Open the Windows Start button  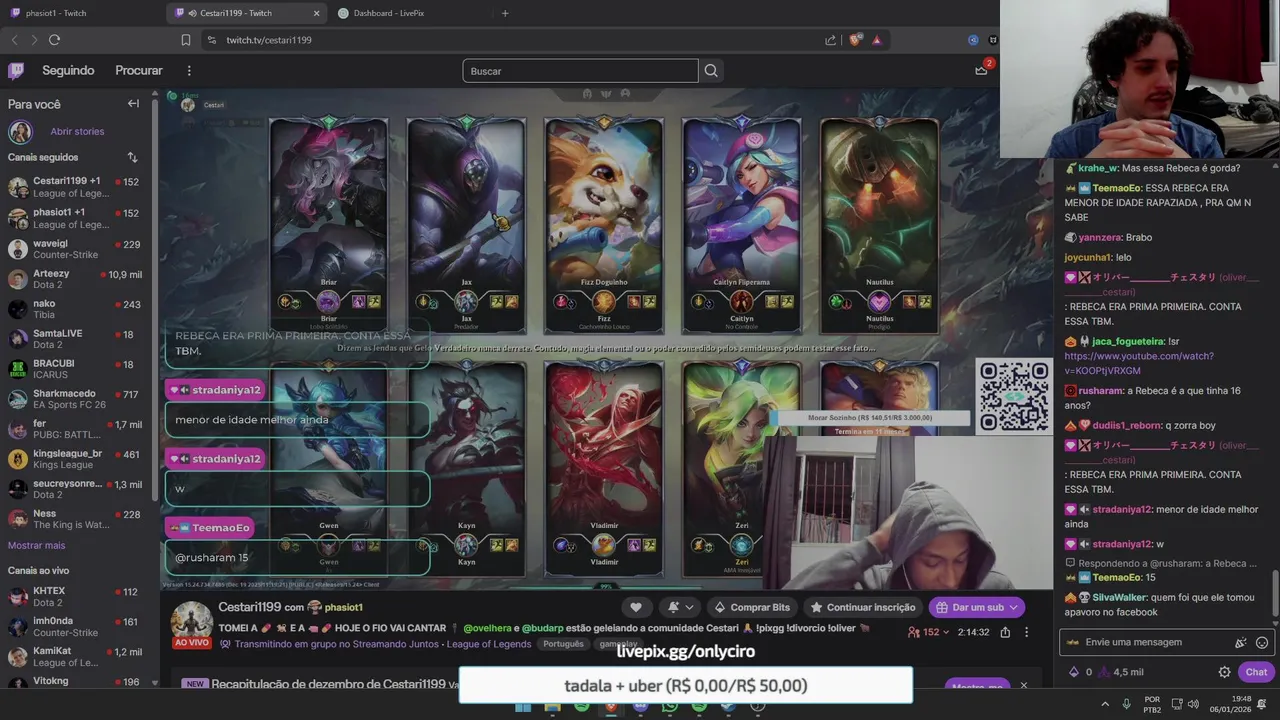[x=523, y=706]
